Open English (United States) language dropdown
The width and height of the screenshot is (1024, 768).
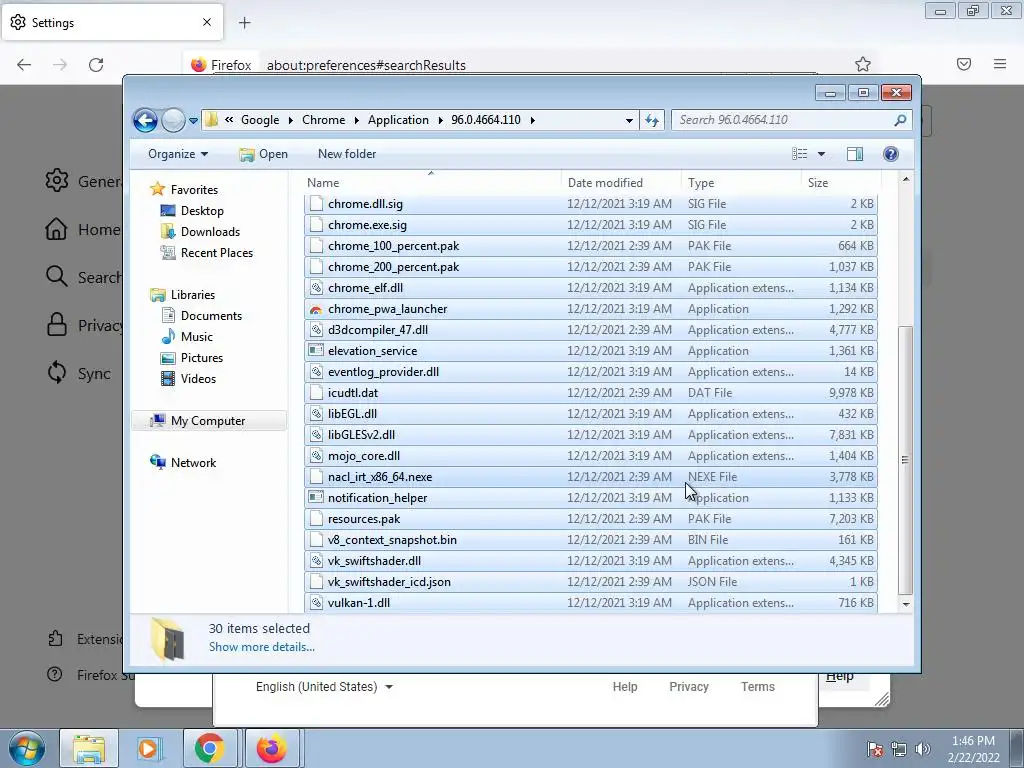pyautogui.click(x=325, y=687)
